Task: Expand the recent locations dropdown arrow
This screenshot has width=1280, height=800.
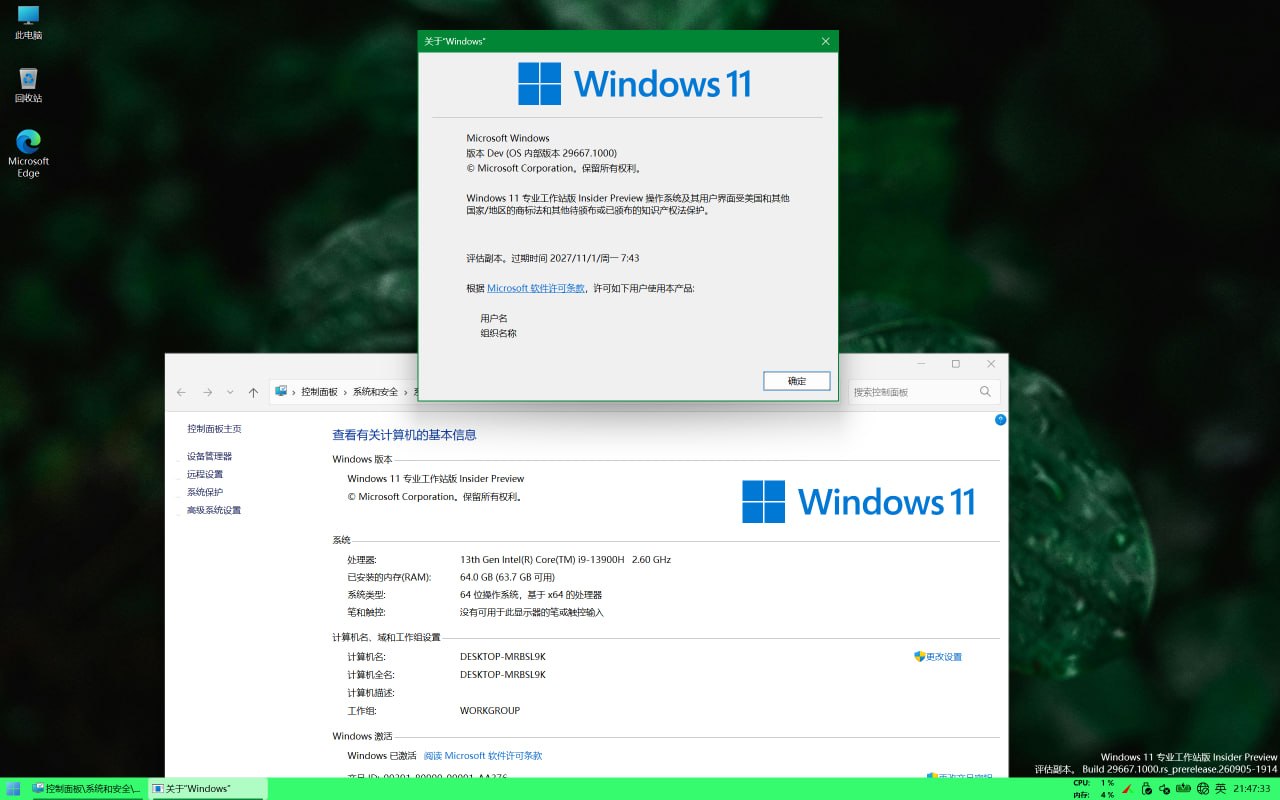Action: 230,392
